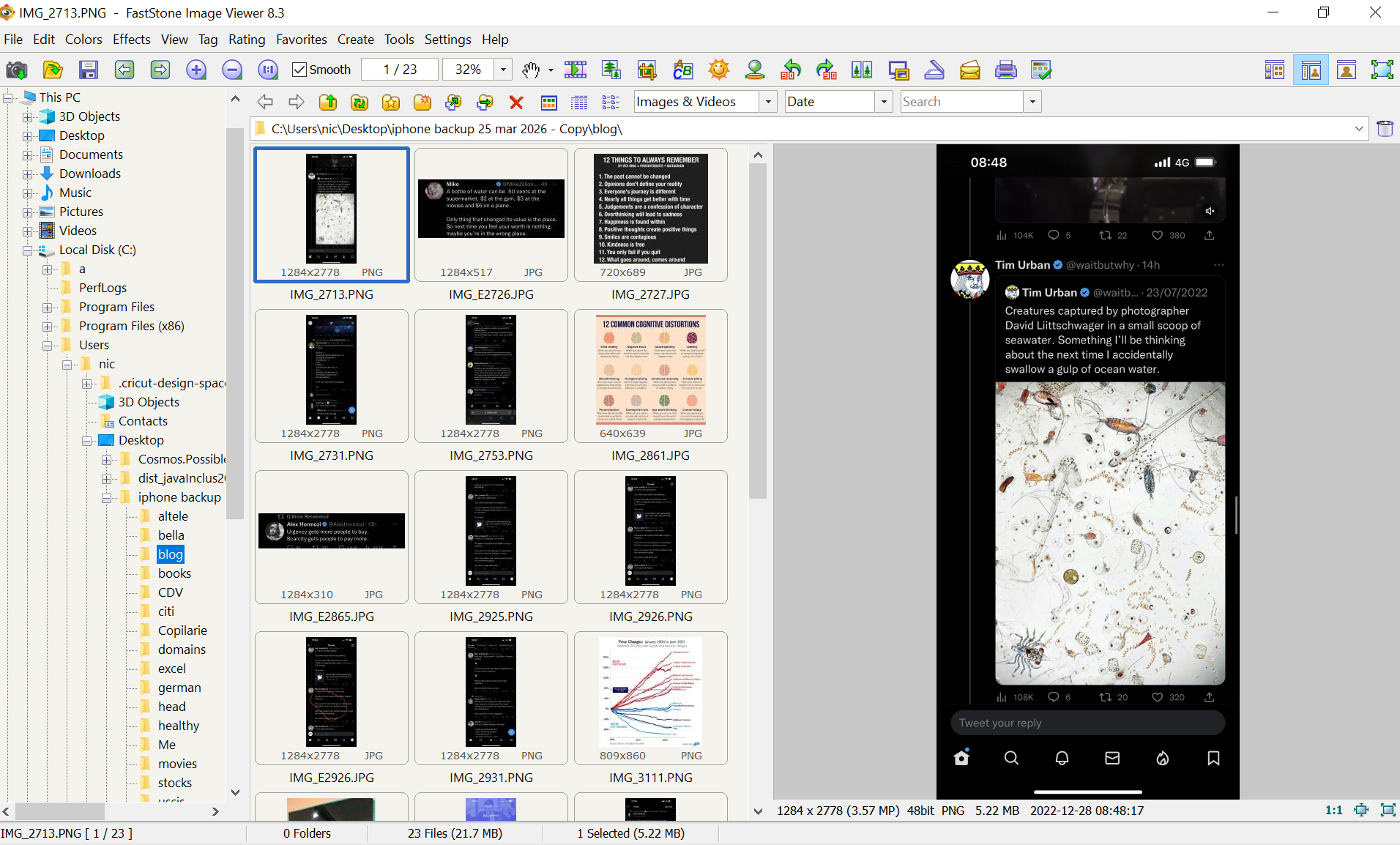The height and width of the screenshot is (845, 1400).
Task: Click the folder tree horizontal scrollbar
Action: 59,811
